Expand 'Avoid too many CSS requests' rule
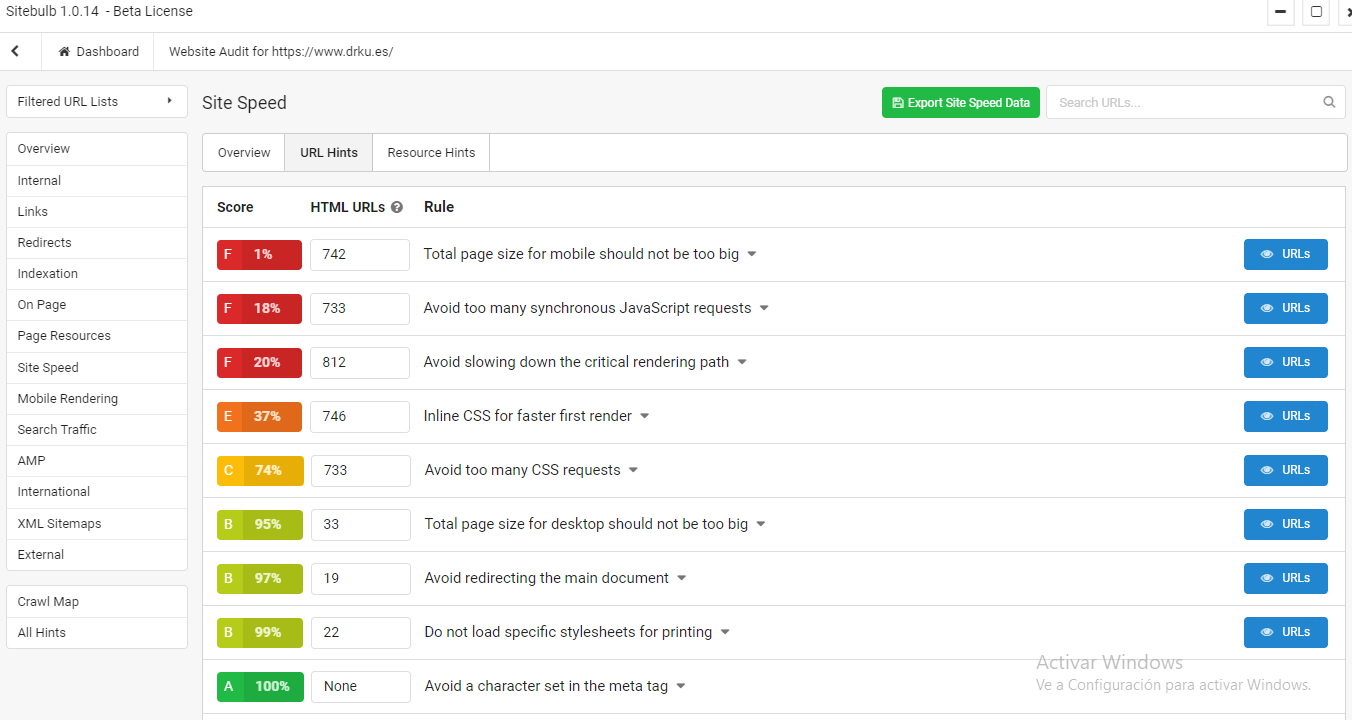 click(633, 470)
